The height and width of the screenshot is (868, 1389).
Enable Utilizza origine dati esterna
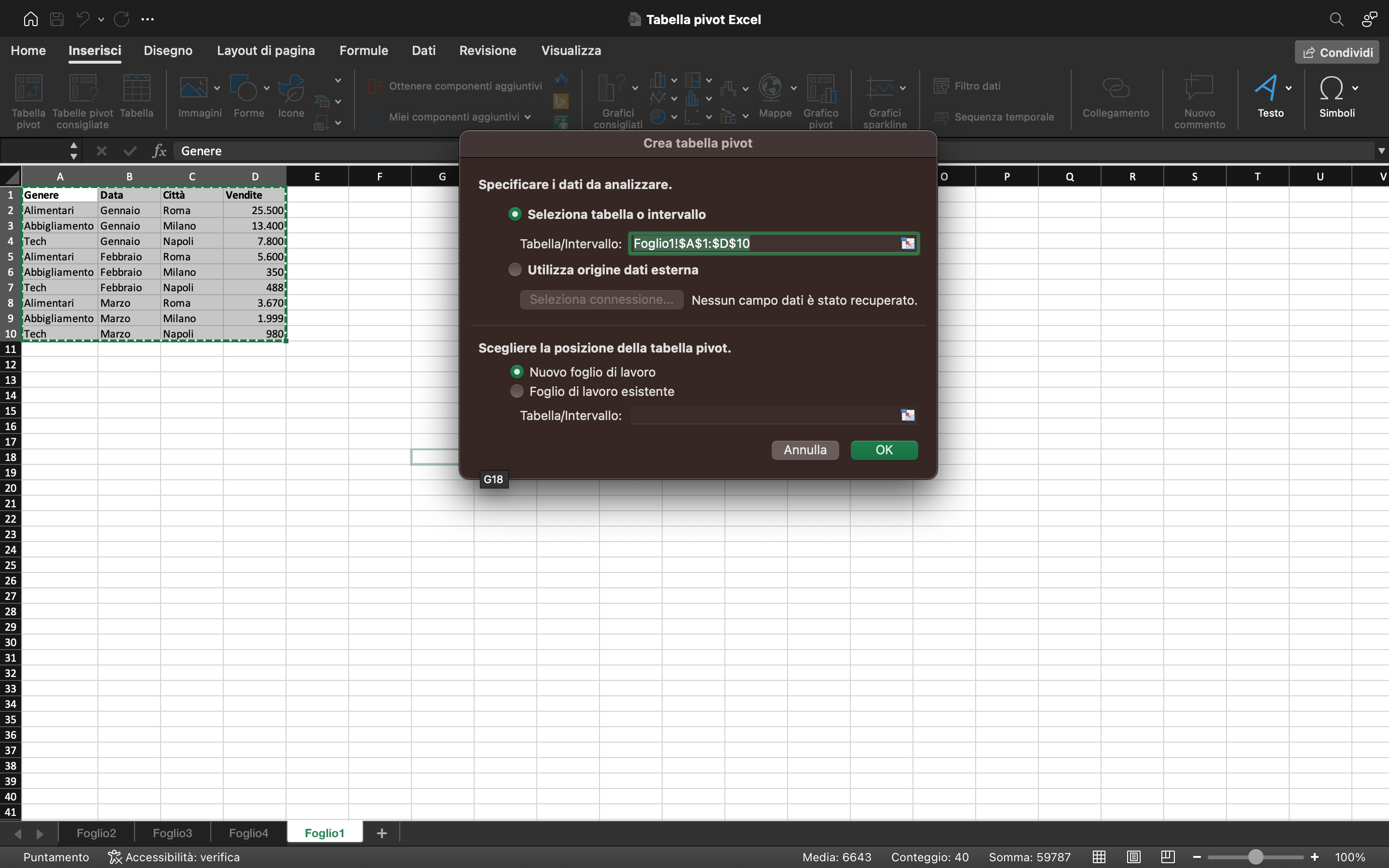click(x=515, y=269)
